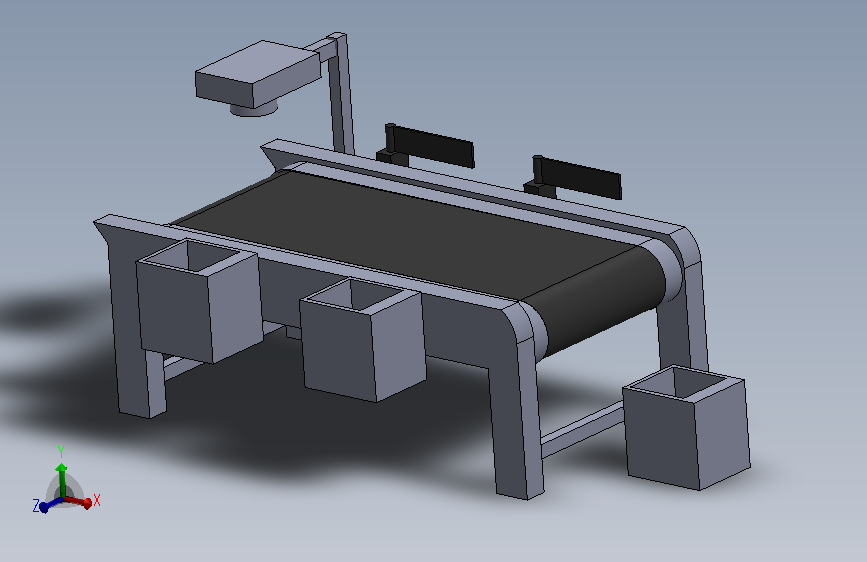Select the cylindrical camera lens under the housing
Viewport: 867px width, 562px height.
(253, 109)
